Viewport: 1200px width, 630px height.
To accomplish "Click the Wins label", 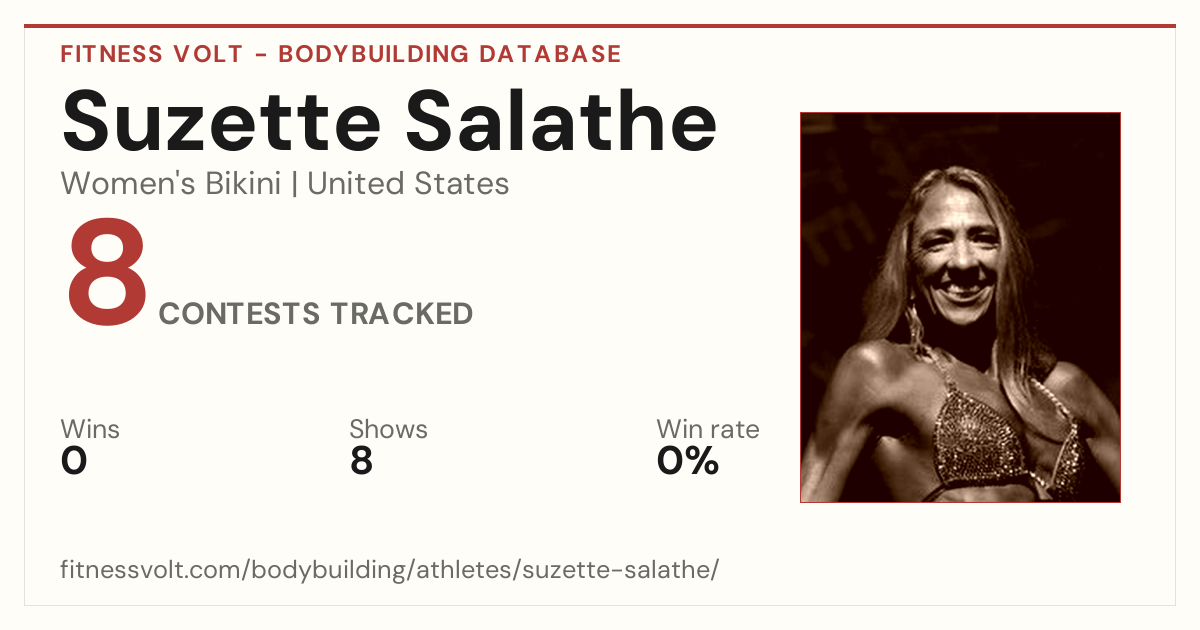I will click(90, 429).
